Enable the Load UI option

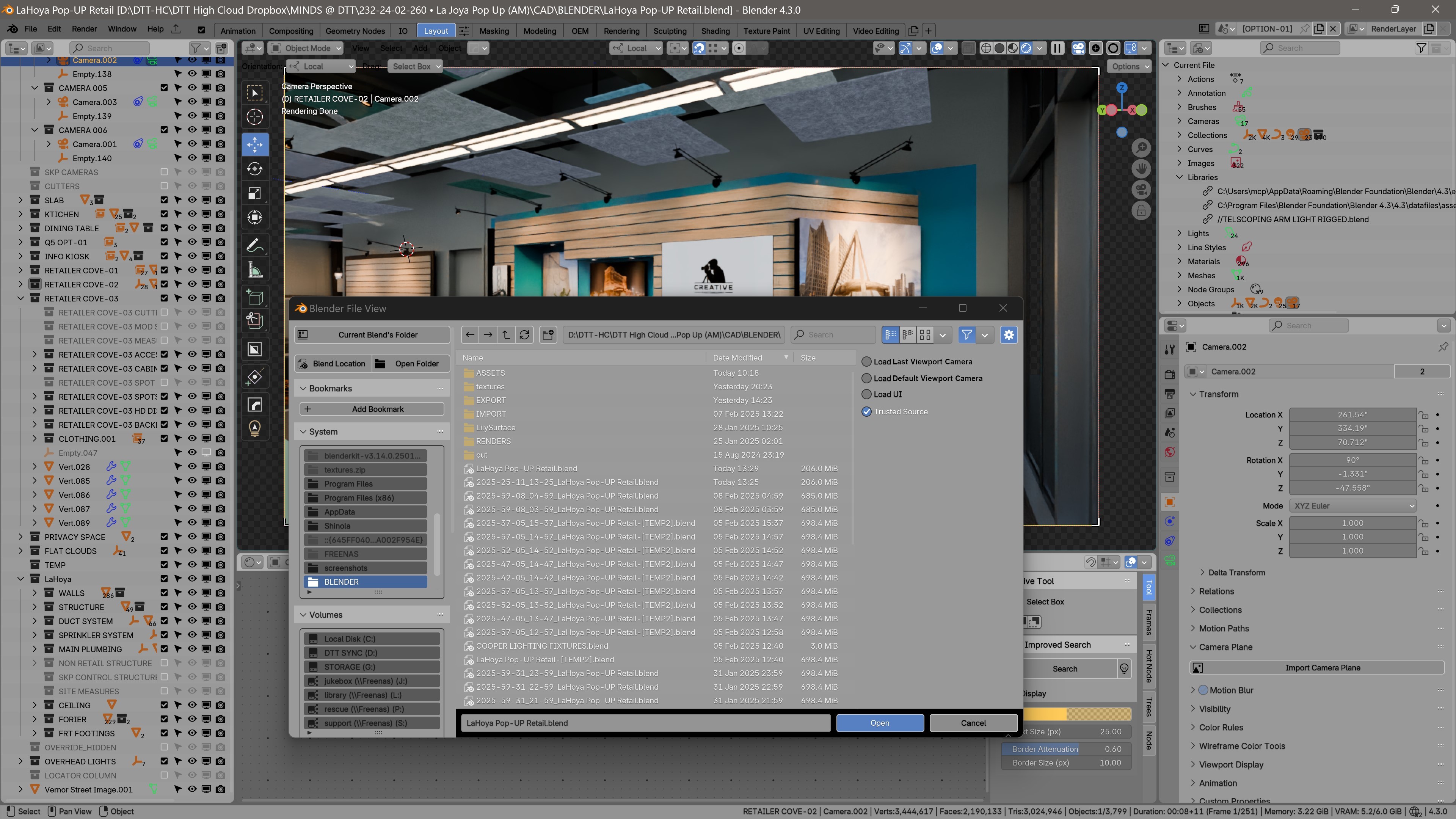tap(866, 394)
